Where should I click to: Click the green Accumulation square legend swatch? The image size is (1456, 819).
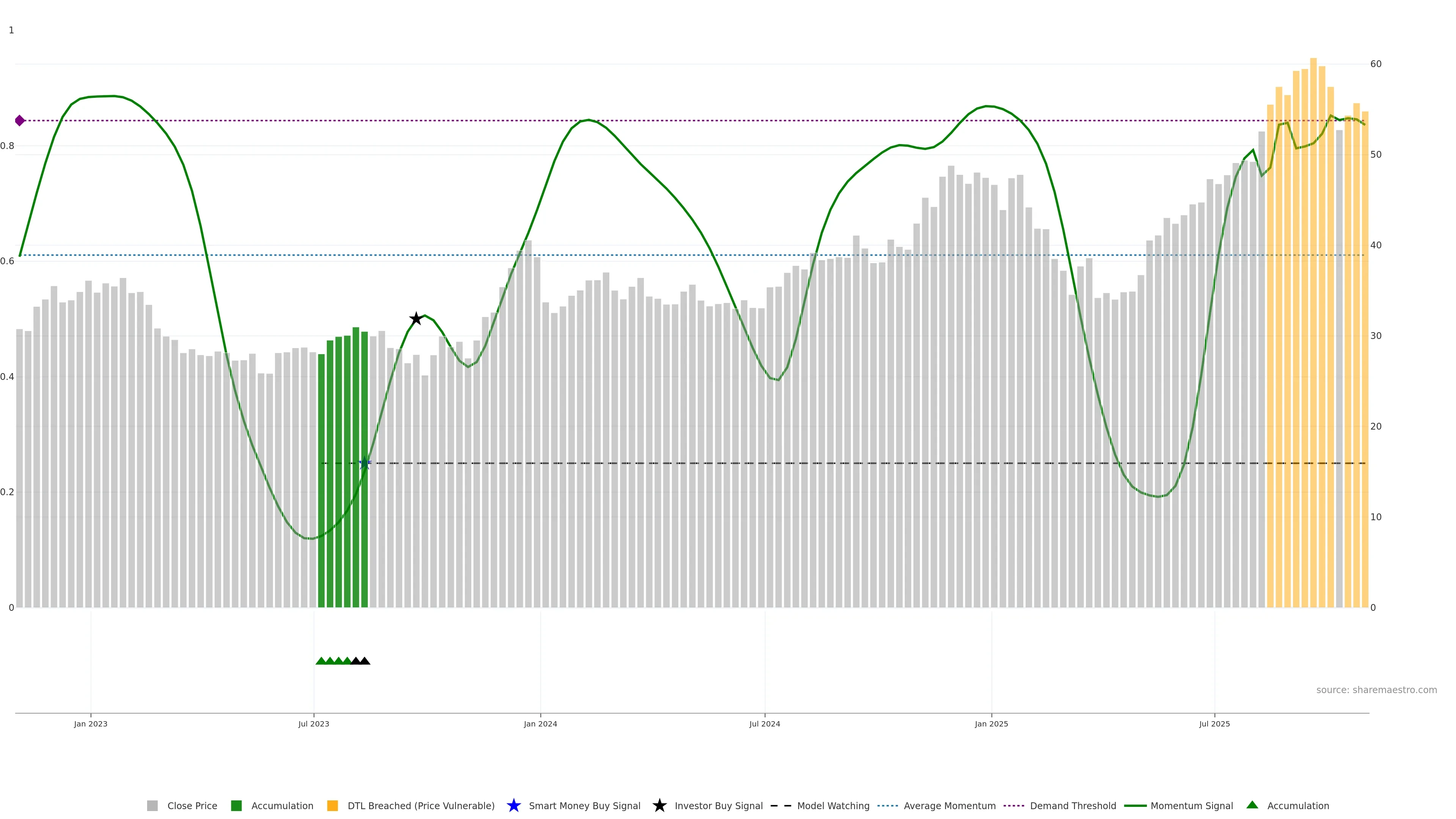click(236, 805)
